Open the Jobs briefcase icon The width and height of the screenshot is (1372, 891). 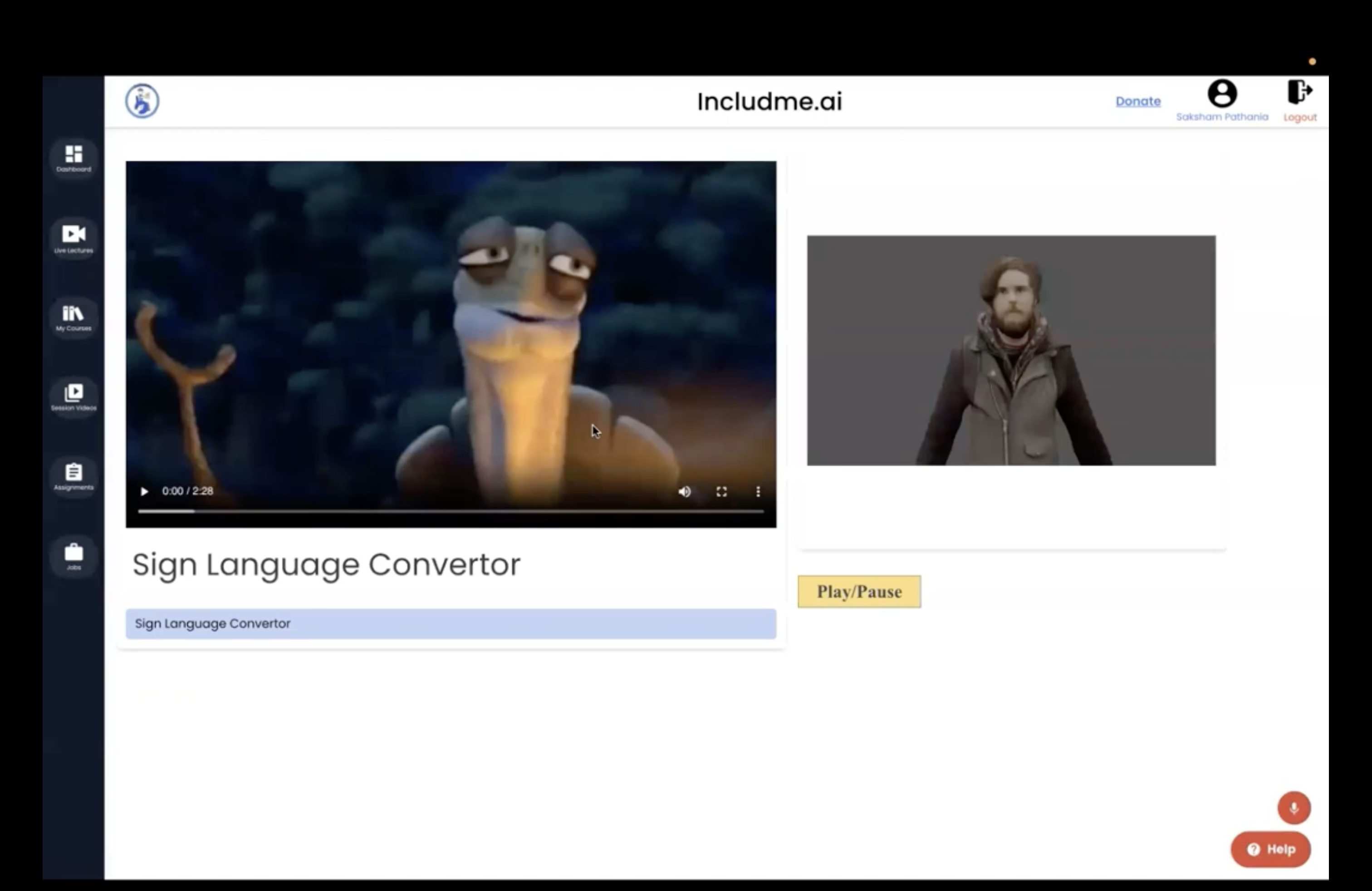tap(73, 556)
